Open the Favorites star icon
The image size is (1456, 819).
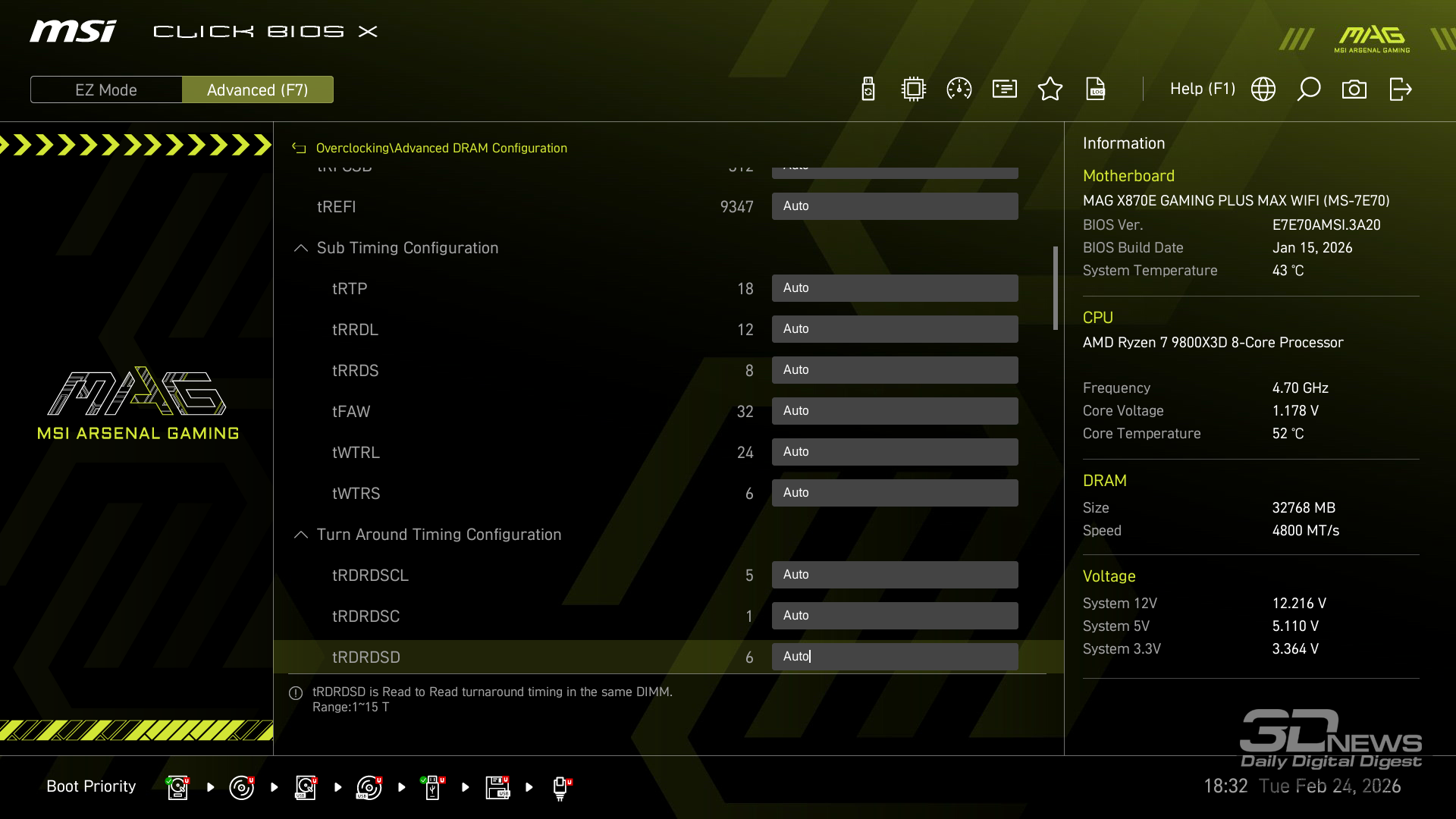click(x=1050, y=89)
